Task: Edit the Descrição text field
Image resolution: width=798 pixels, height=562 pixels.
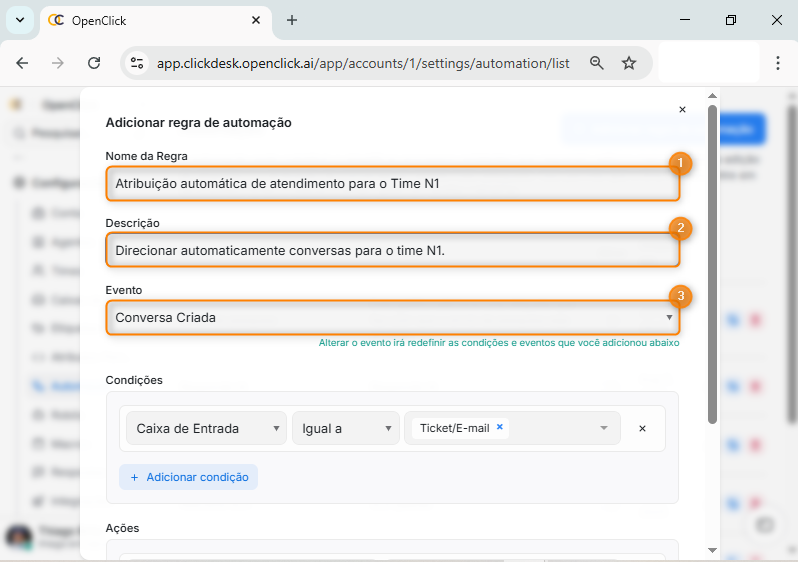Action: pyautogui.click(x=392, y=250)
